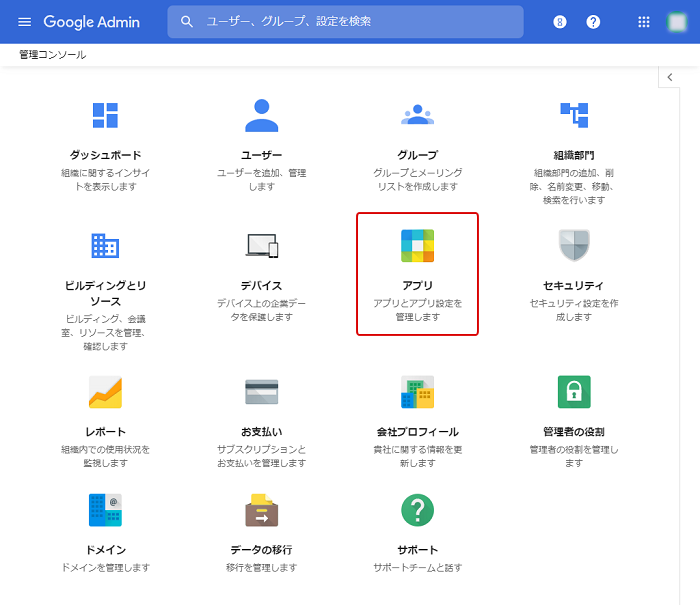Open the お支払い credit card icon

(262, 392)
